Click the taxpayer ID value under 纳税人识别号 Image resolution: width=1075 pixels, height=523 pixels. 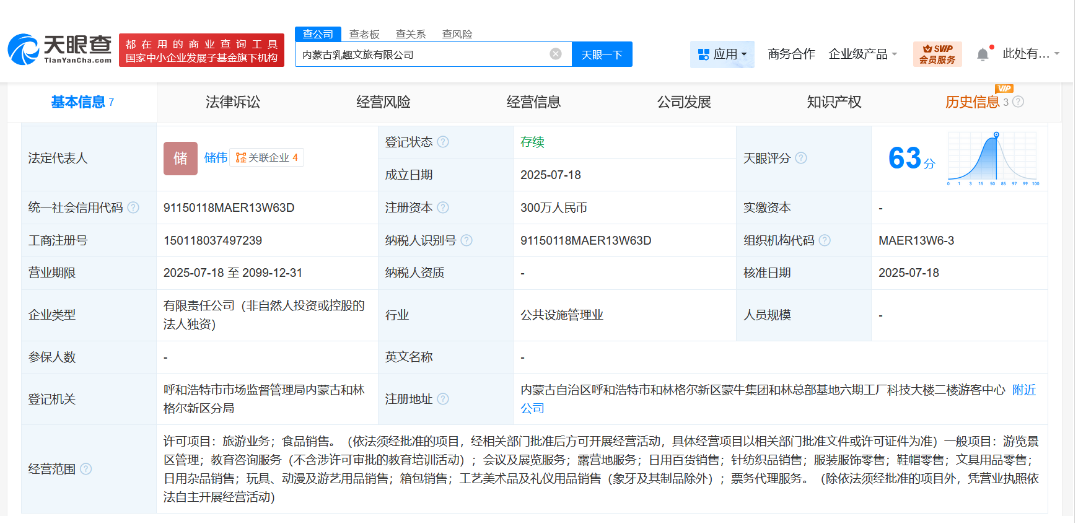(586, 241)
